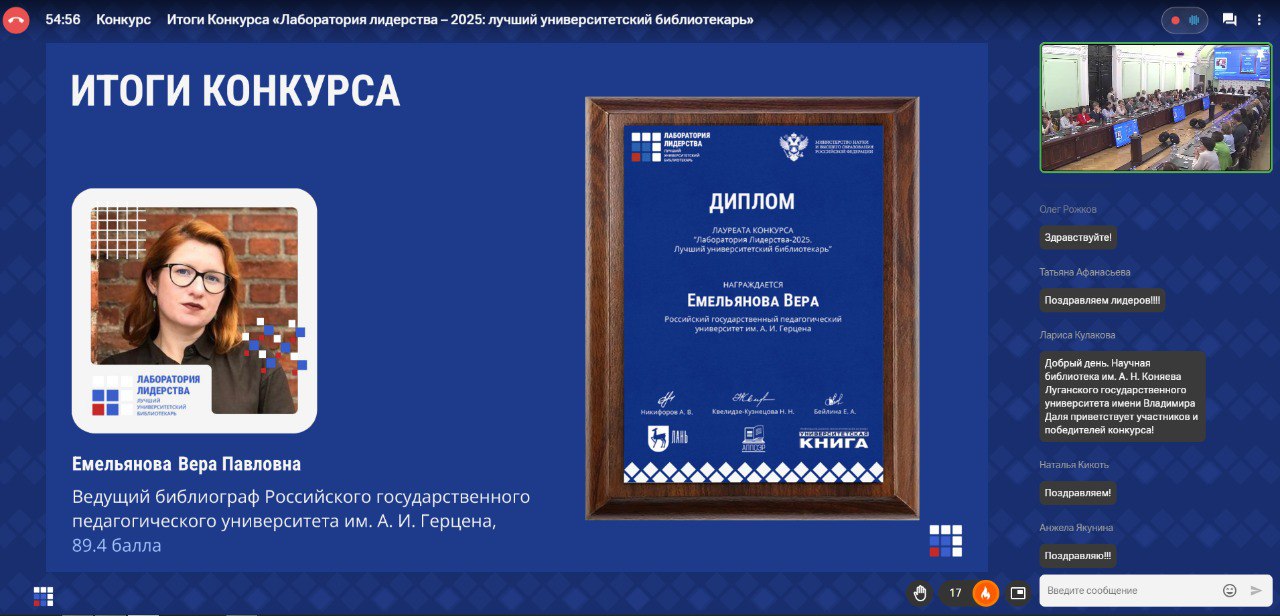Click the red hang-up call button
The height and width of the screenshot is (616, 1280).
[x=16, y=20]
